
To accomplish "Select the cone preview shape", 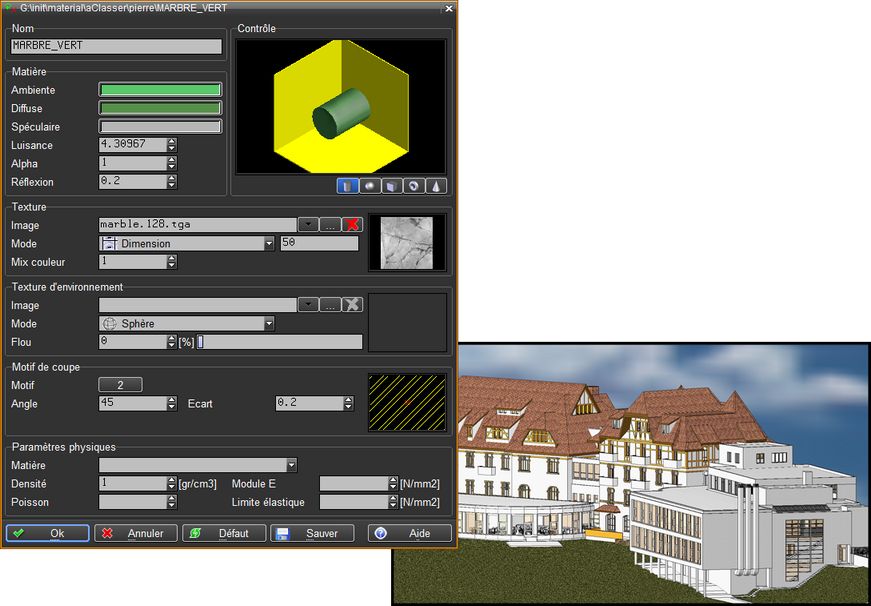I will click(x=437, y=186).
